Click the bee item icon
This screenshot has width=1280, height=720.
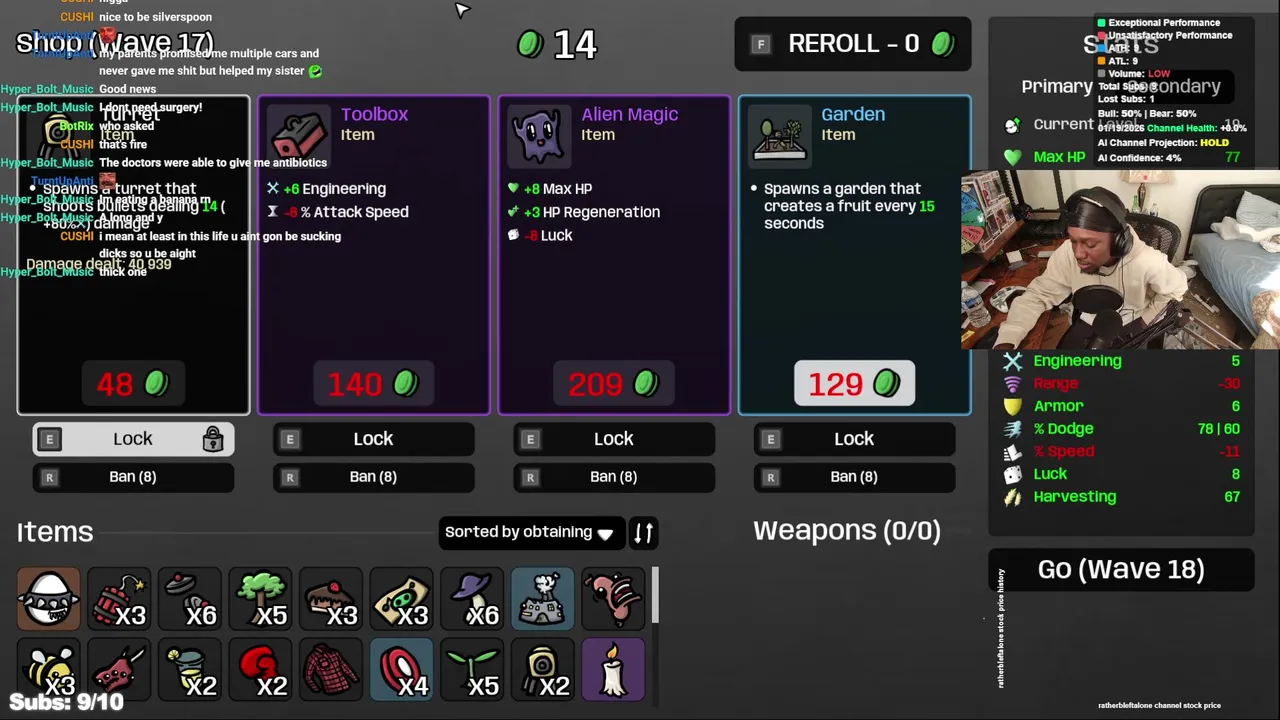tap(48, 669)
